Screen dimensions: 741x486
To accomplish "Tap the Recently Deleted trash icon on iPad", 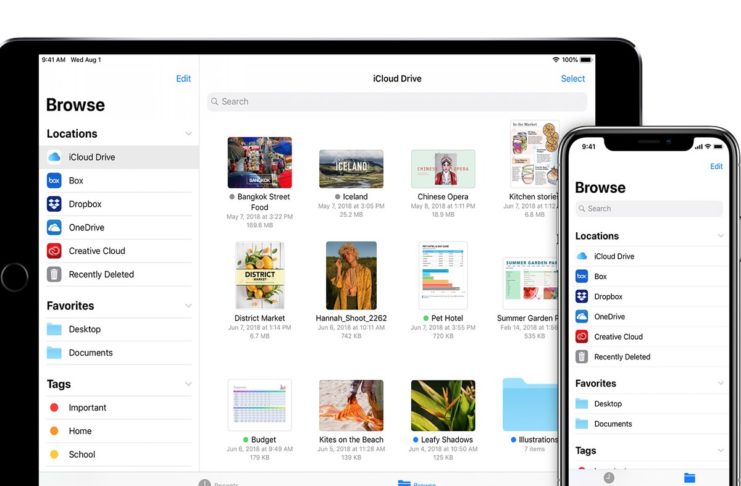I will click(54, 274).
